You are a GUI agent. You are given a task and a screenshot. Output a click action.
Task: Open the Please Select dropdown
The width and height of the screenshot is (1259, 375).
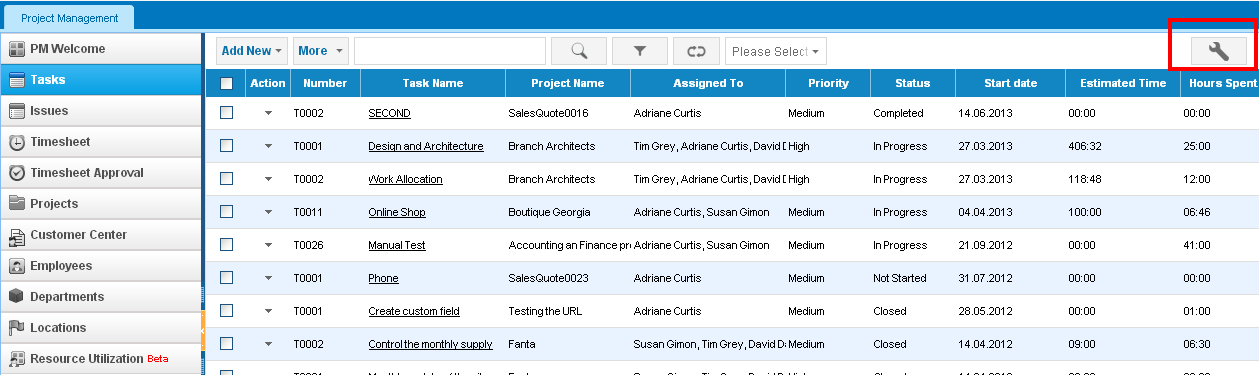pos(776,51)
